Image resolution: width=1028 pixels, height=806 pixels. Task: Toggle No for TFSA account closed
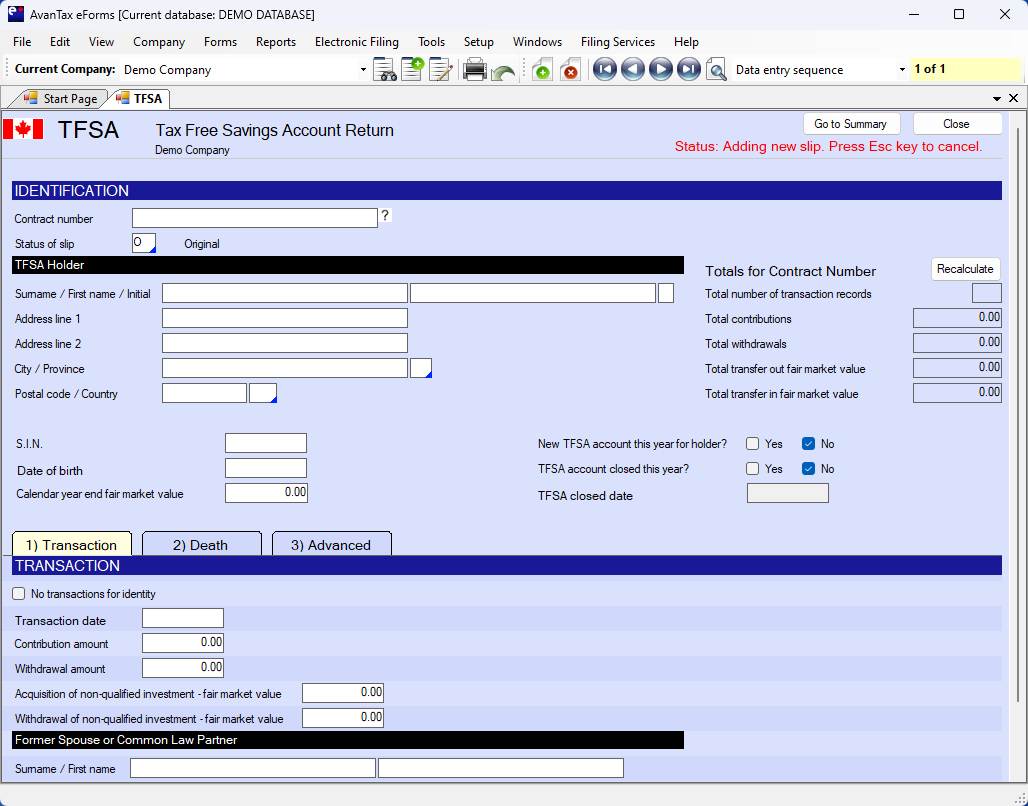[808, 469]
